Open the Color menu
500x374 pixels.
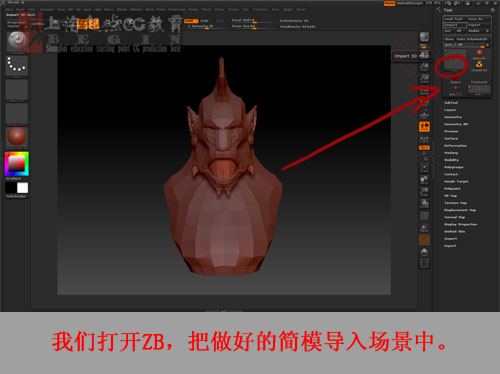pyautogui.click(x=31, y=9)
